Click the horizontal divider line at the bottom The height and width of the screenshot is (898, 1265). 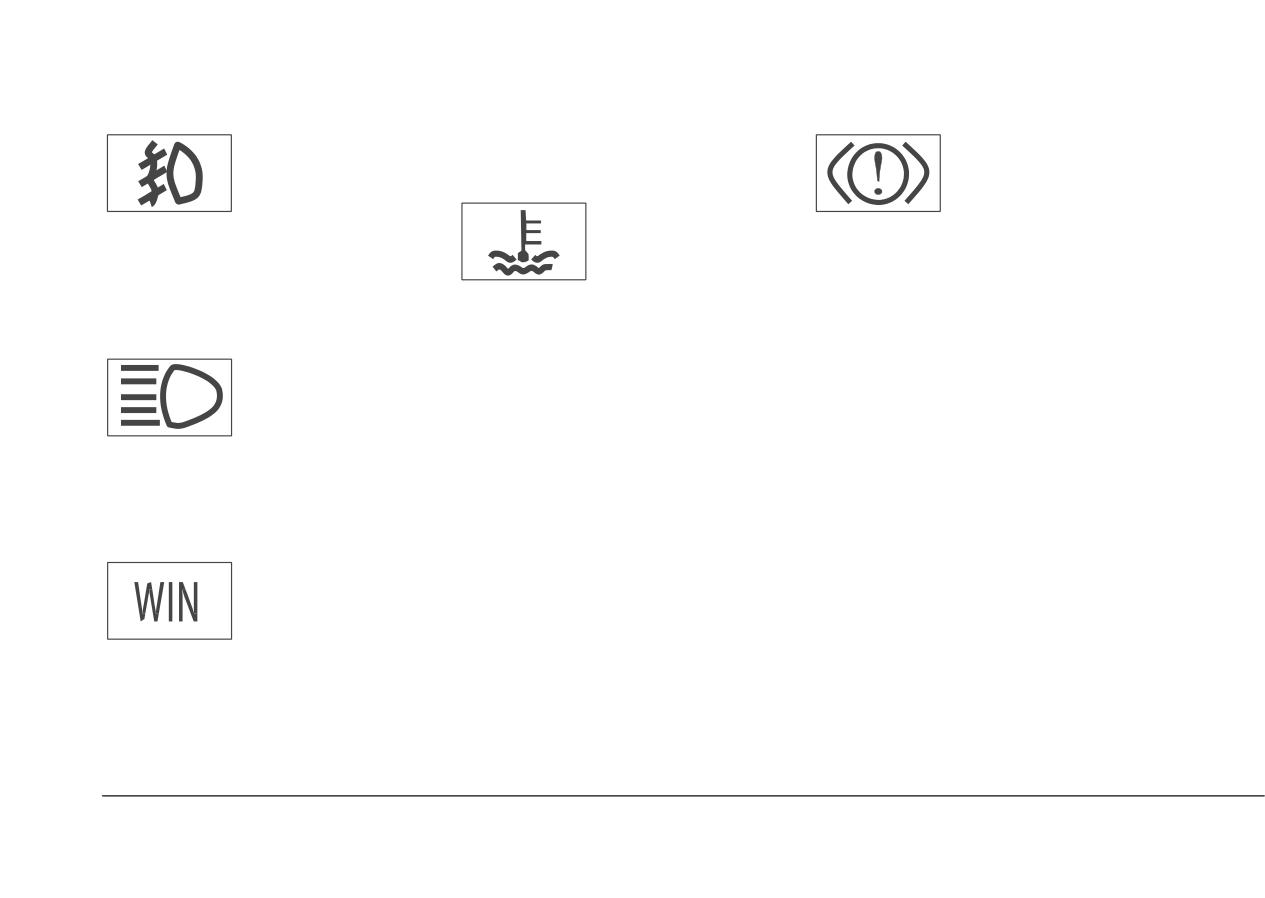683,796
